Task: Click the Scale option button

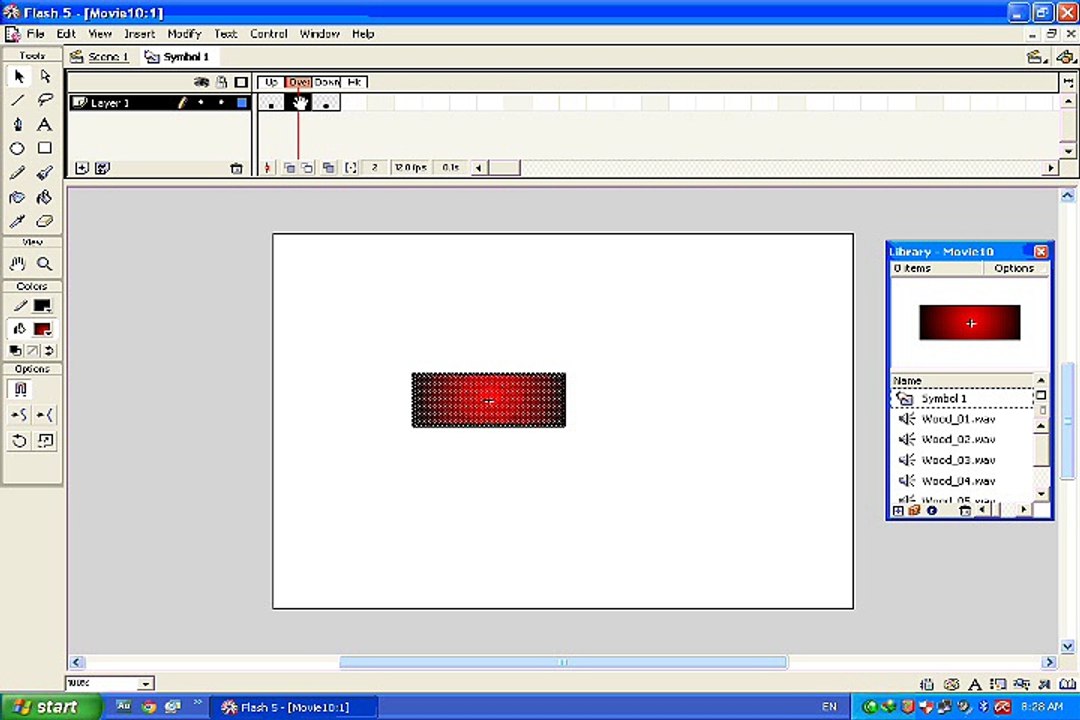Action: click(x=45, y=441)
